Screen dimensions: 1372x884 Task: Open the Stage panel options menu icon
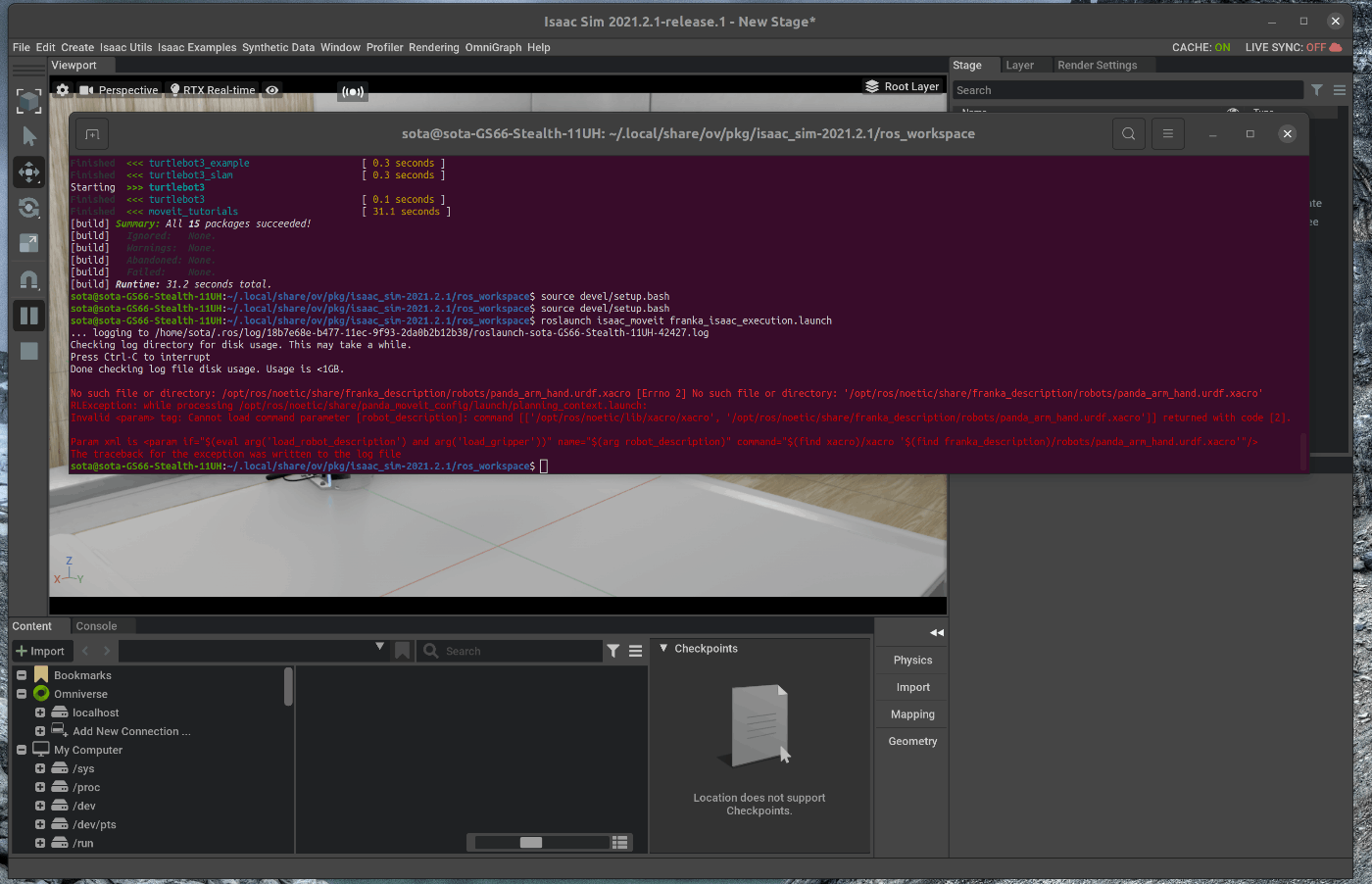tap(1340, 90)
